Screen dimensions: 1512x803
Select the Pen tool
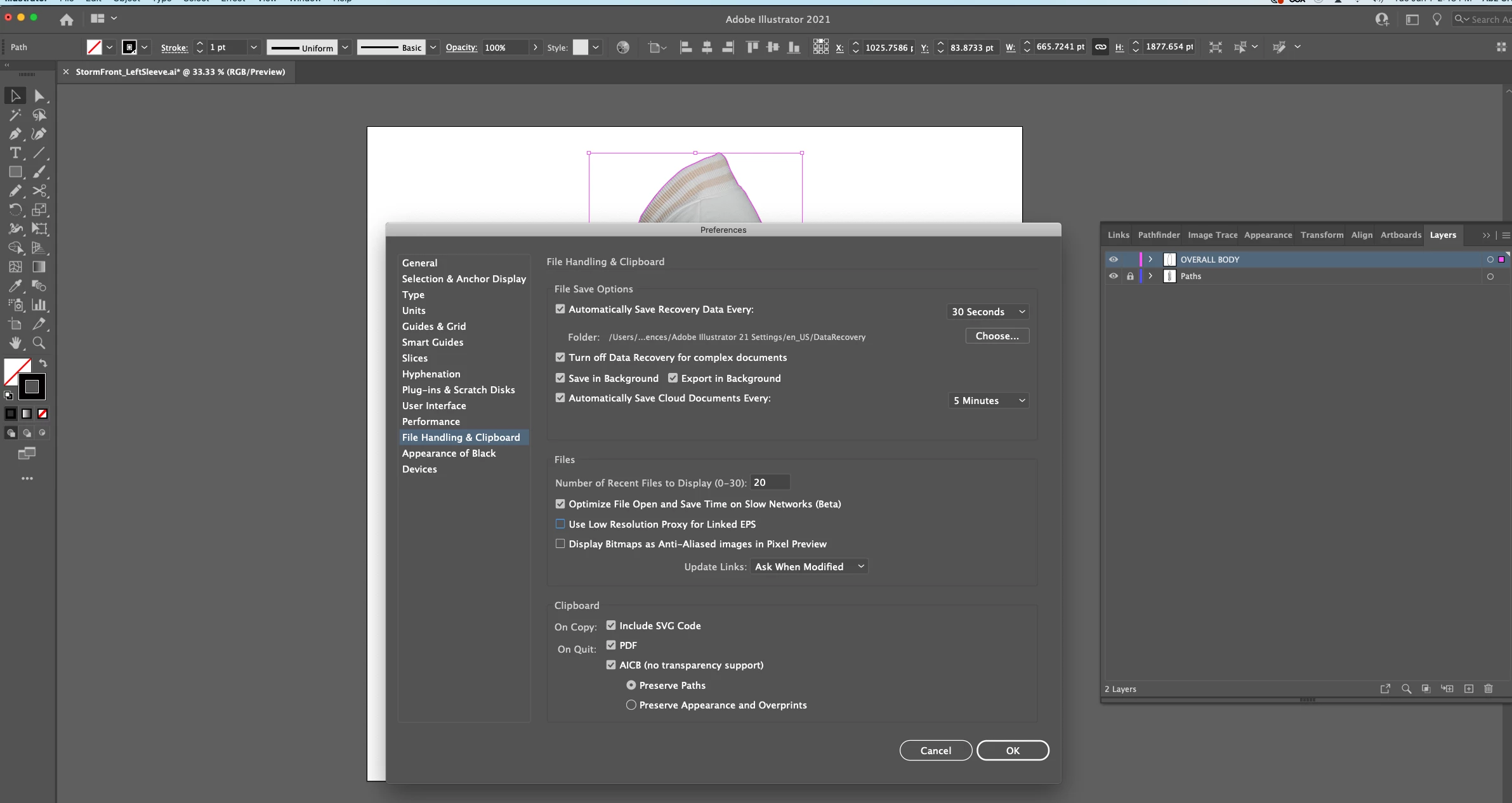[x=15, y=134]
